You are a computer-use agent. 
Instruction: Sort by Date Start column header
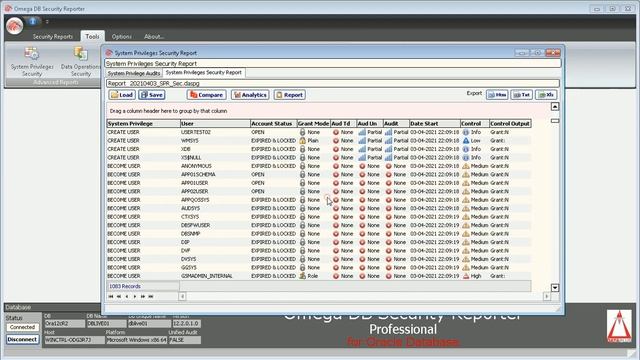click(x=434, y=123)
